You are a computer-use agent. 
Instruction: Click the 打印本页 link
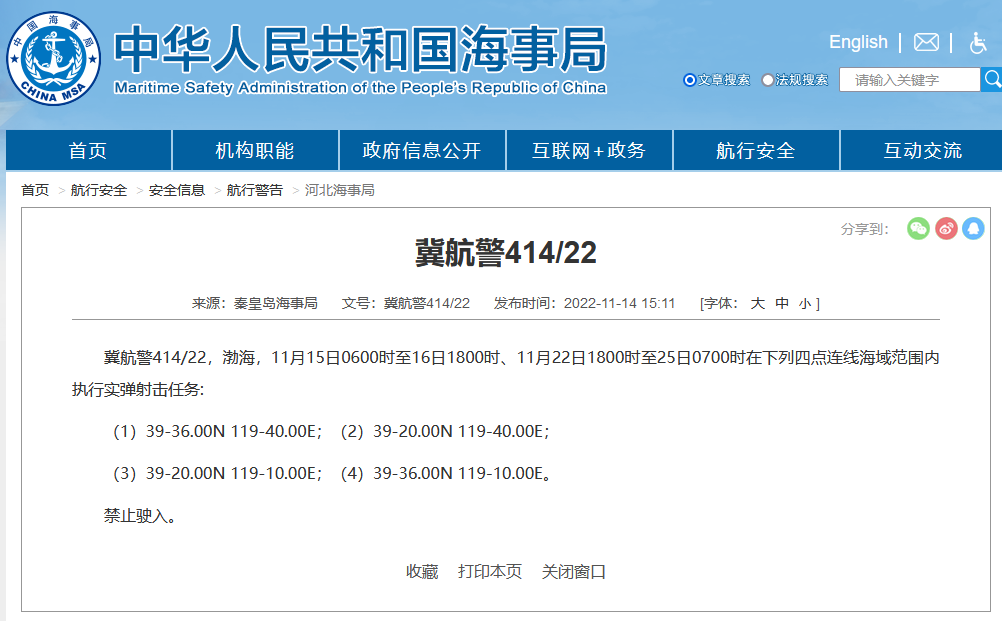tap(490, 571)
